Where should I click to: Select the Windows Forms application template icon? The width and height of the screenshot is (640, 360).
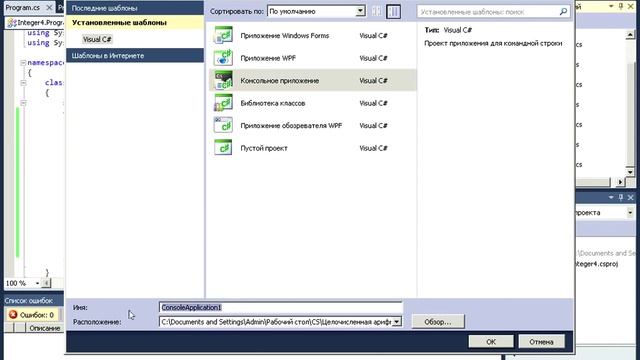(x=223, y=36)
